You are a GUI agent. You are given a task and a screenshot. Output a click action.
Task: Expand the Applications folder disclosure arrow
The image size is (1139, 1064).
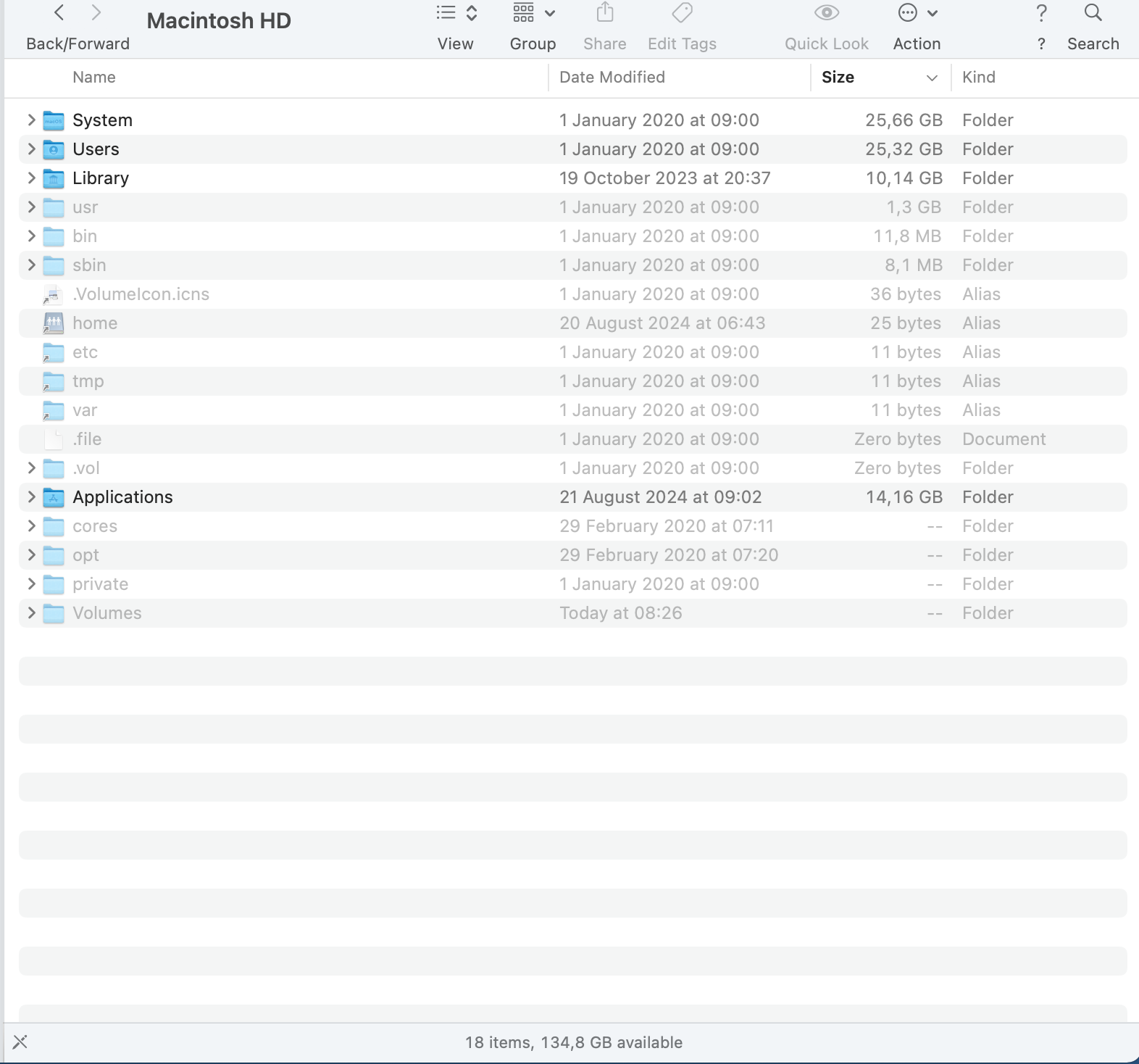click(x=31, y=497)
